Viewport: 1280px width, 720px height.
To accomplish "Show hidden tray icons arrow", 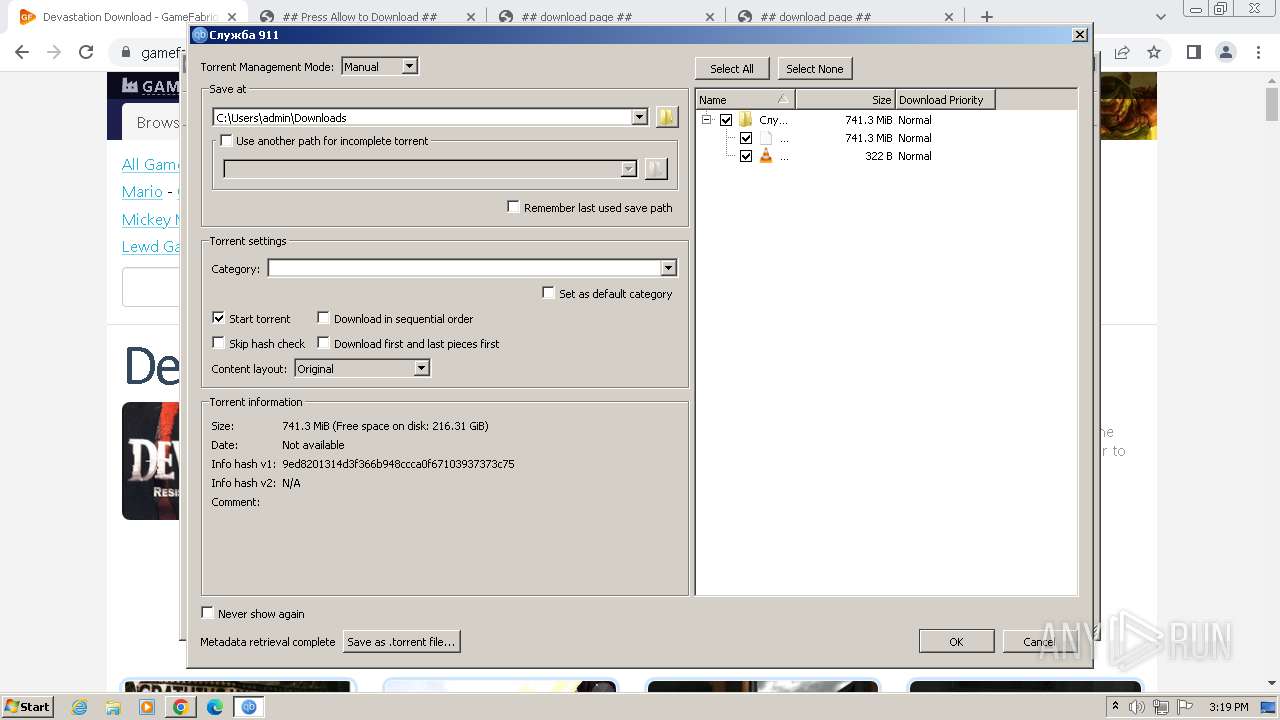I will [1115, 706].
